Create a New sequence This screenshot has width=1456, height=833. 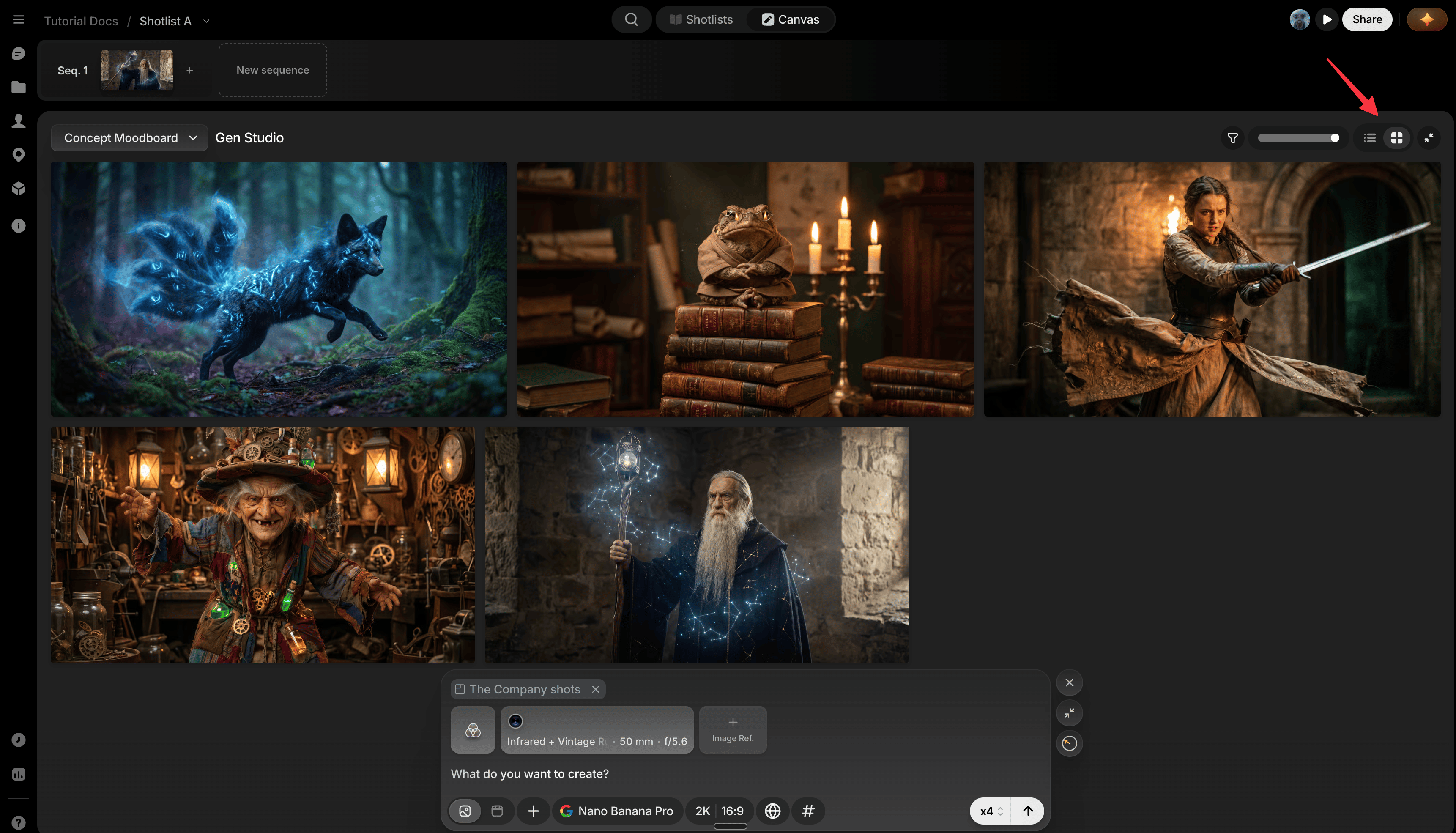coord(273,70)
